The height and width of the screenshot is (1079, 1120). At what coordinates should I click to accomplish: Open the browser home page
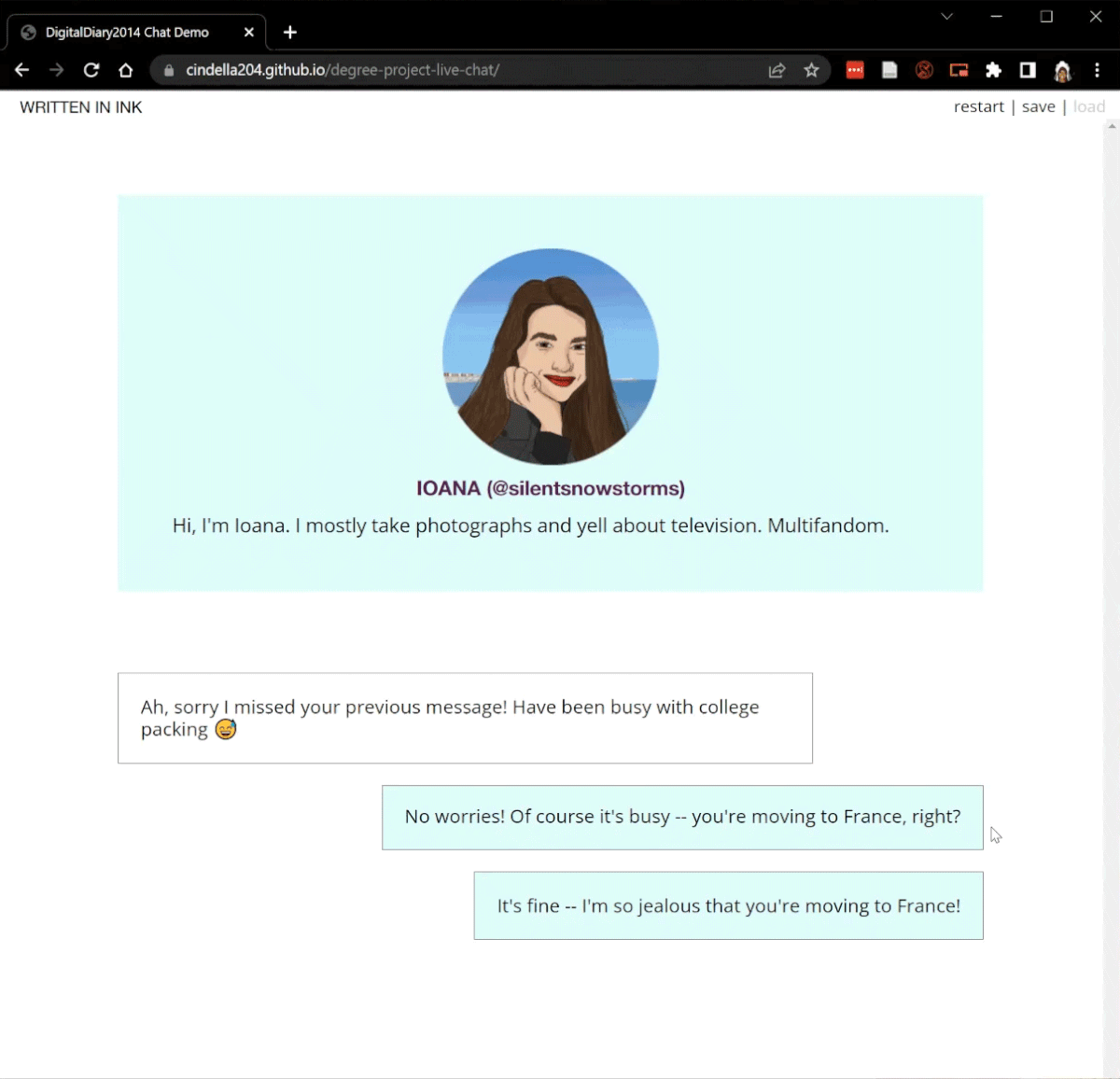coord(126,70)
